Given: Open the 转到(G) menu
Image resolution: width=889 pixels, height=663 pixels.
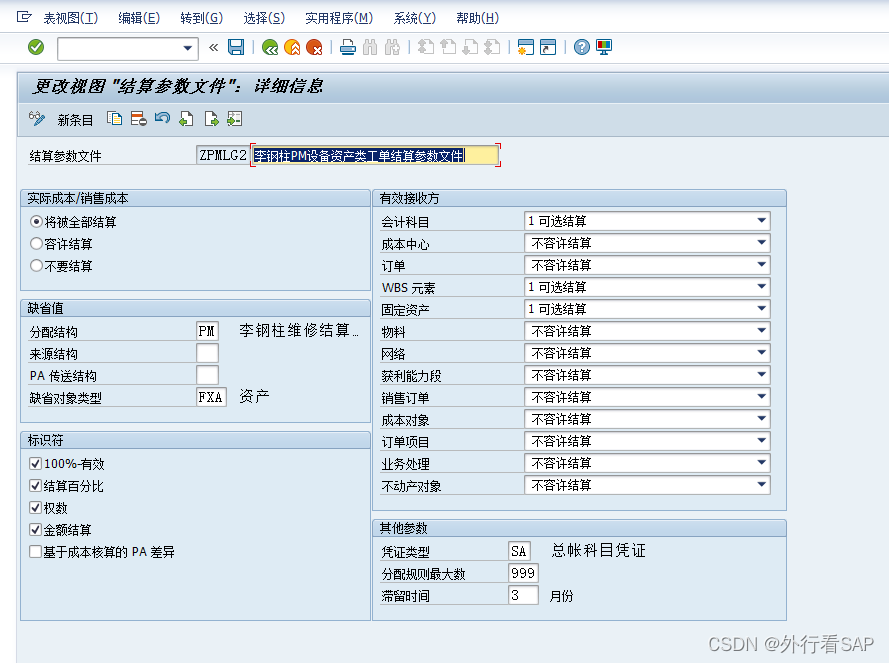Looking at the screenshot, I should pos(201,18).
